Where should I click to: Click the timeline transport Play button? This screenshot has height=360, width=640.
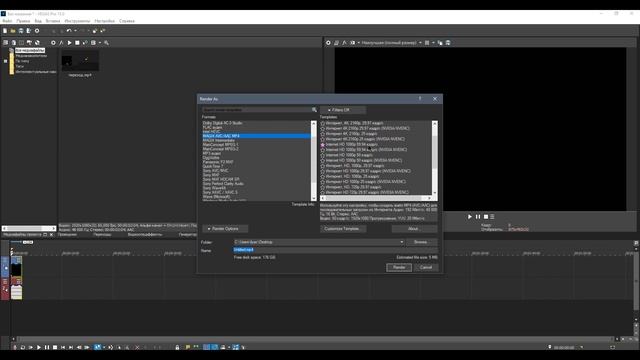[39, 347]
